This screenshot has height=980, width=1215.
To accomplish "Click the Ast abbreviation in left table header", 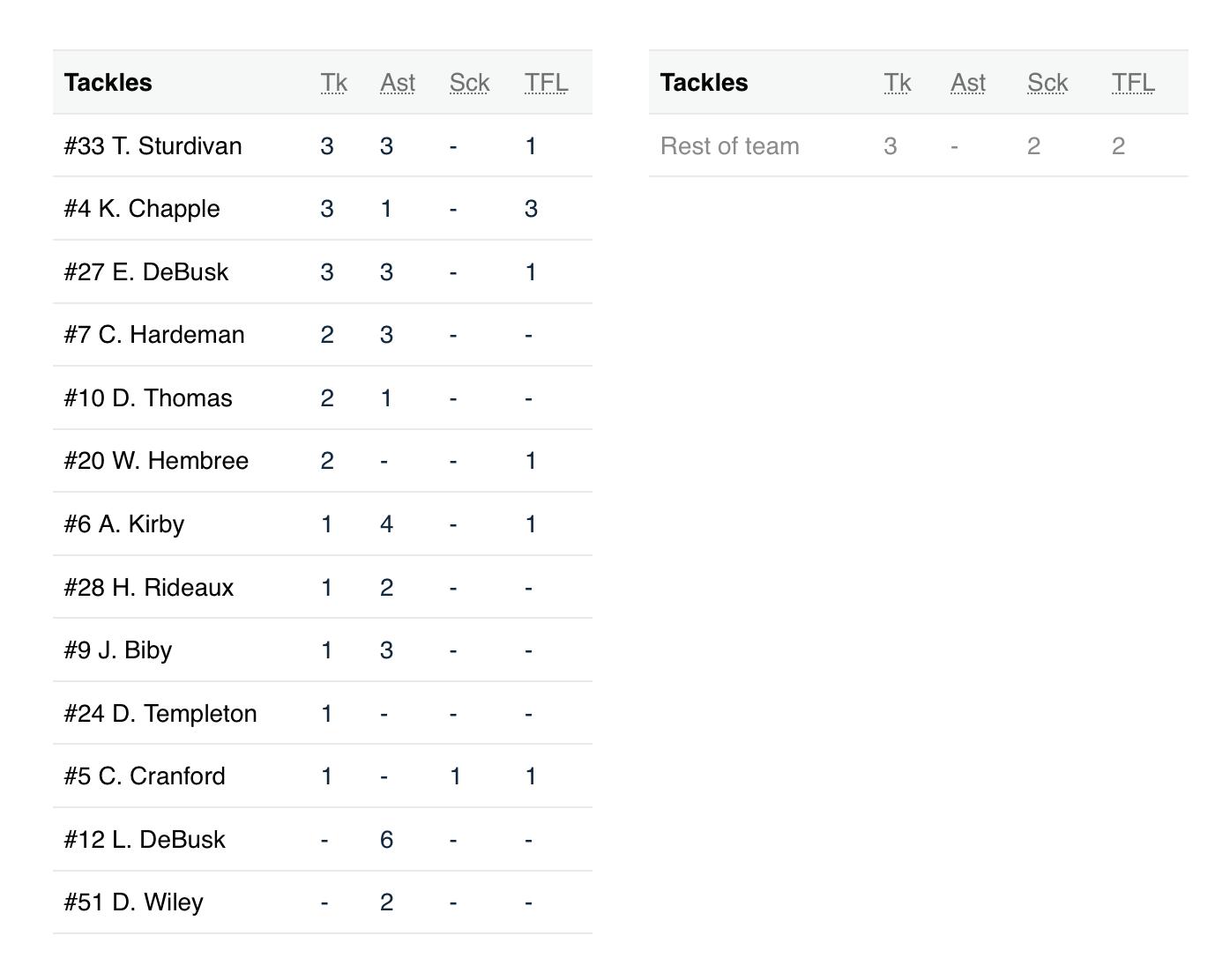I will [x=397, y=83].
